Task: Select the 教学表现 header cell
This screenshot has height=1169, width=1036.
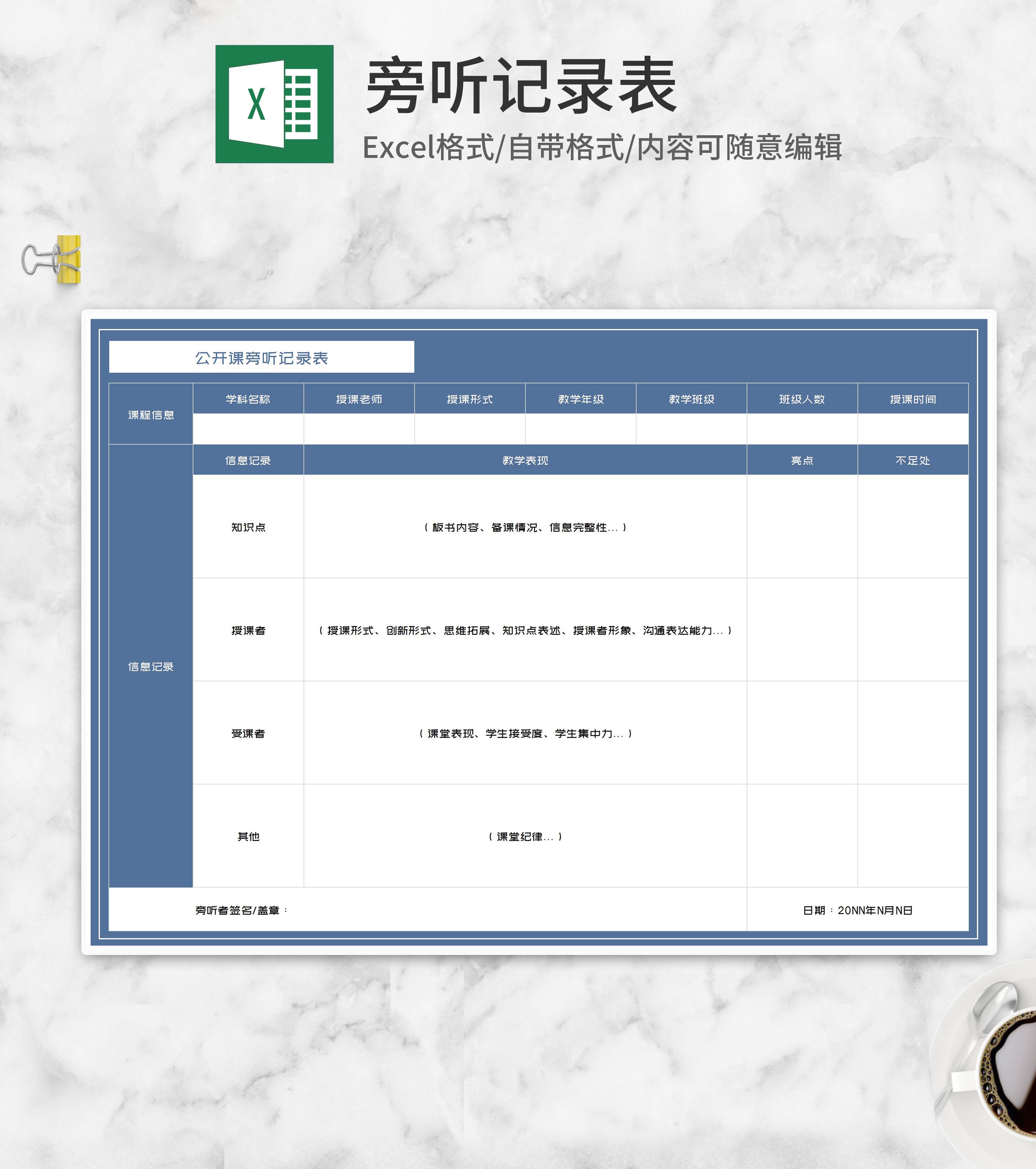Action: [525, 460]
